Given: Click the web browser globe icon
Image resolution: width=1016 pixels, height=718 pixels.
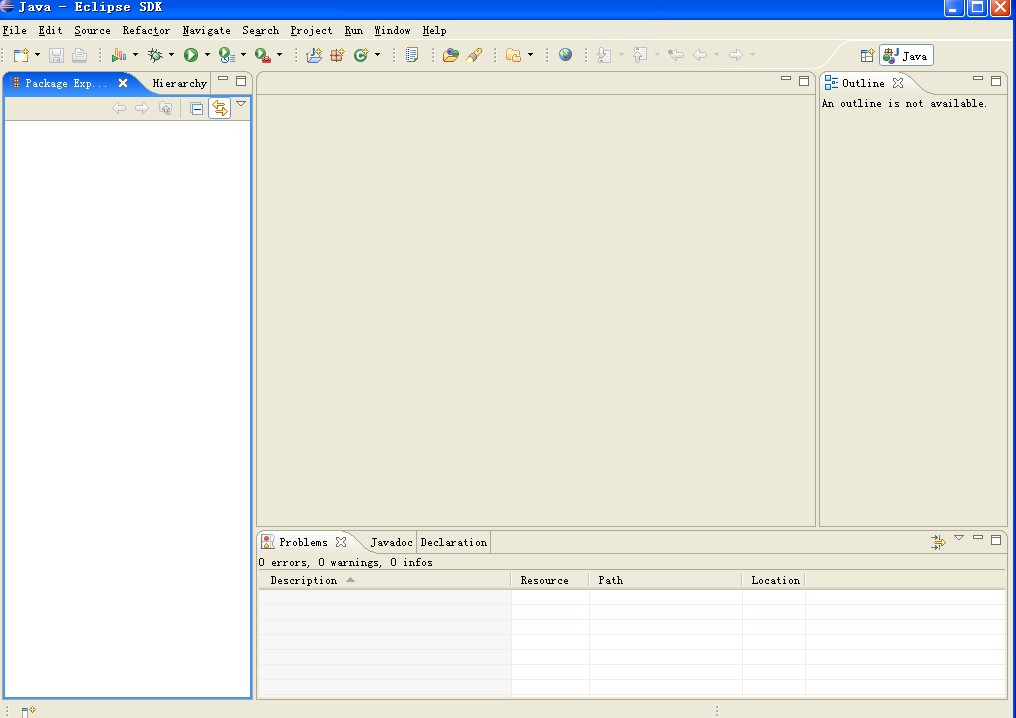Looking at the screenshot, I should coord(566,56).
